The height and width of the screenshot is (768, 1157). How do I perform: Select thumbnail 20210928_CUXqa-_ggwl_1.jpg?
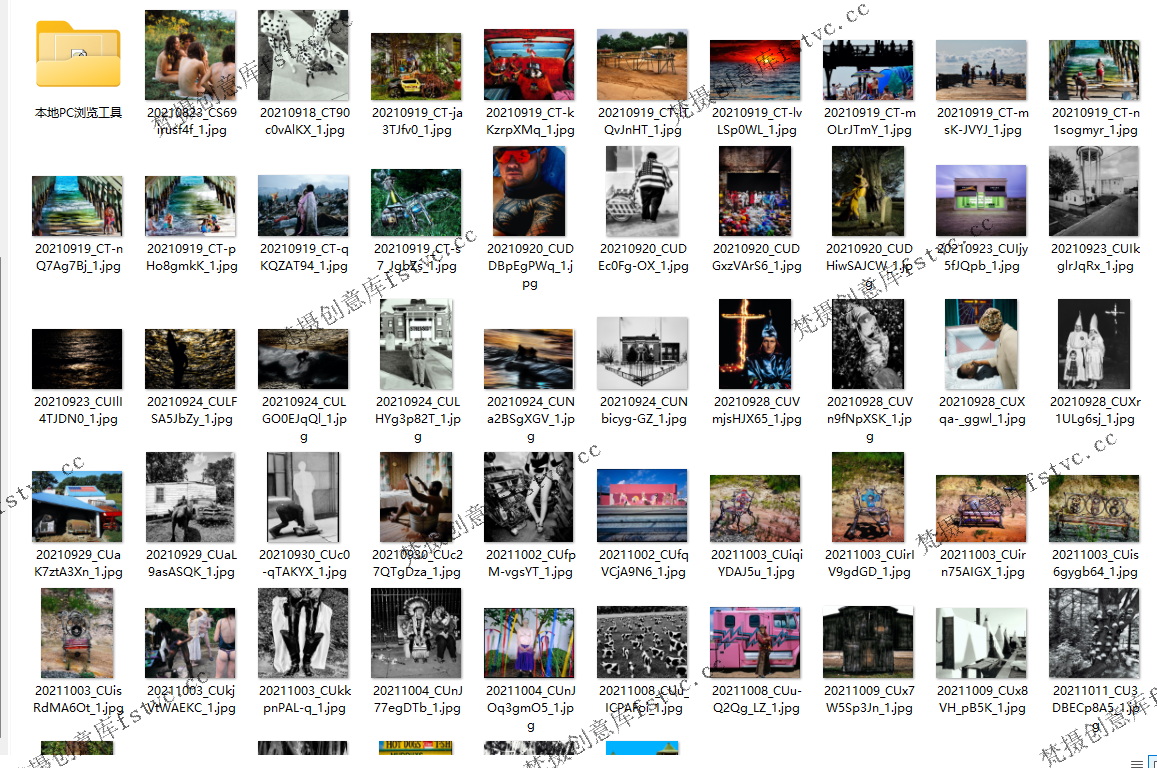(981, 344)
